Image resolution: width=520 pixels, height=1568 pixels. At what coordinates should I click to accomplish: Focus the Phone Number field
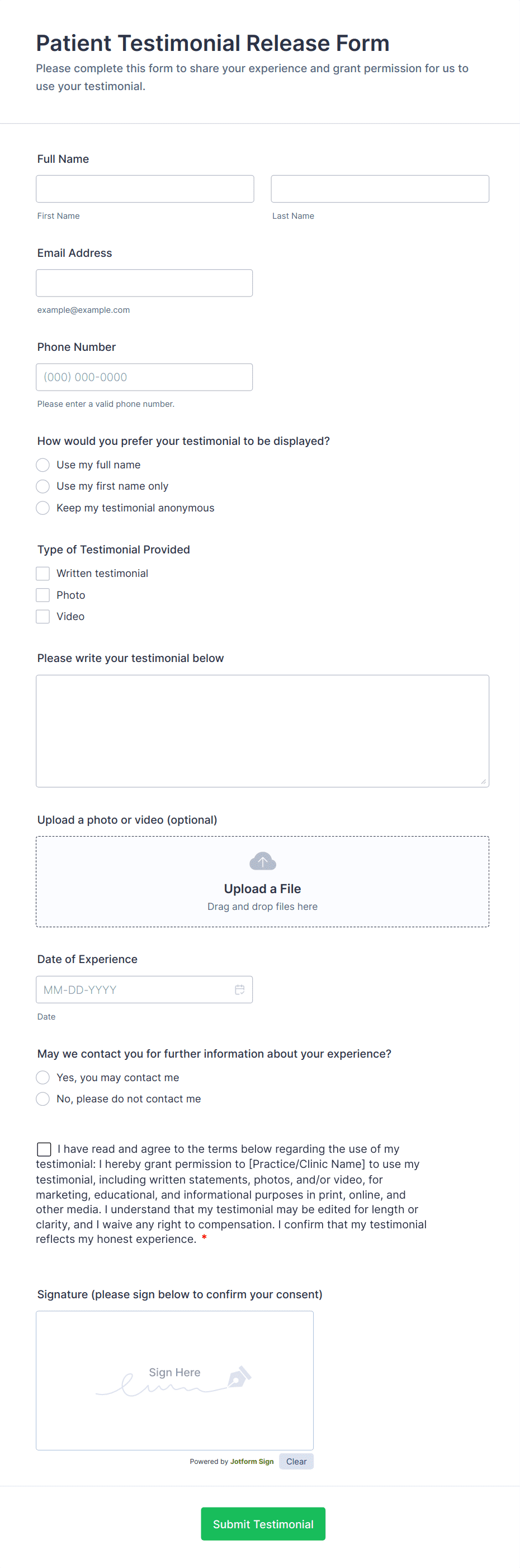pyautogui.click(x=144, y=377)
